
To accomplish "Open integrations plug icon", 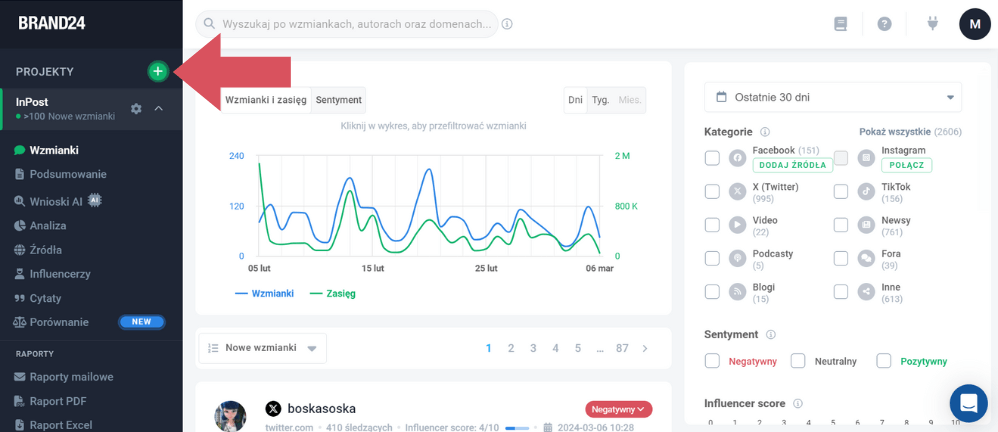I will click(x=933, y=24).
